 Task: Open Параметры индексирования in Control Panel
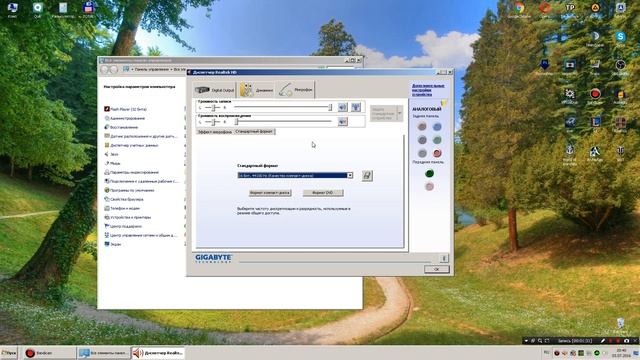pyautogui.click(x=131, y=172)
